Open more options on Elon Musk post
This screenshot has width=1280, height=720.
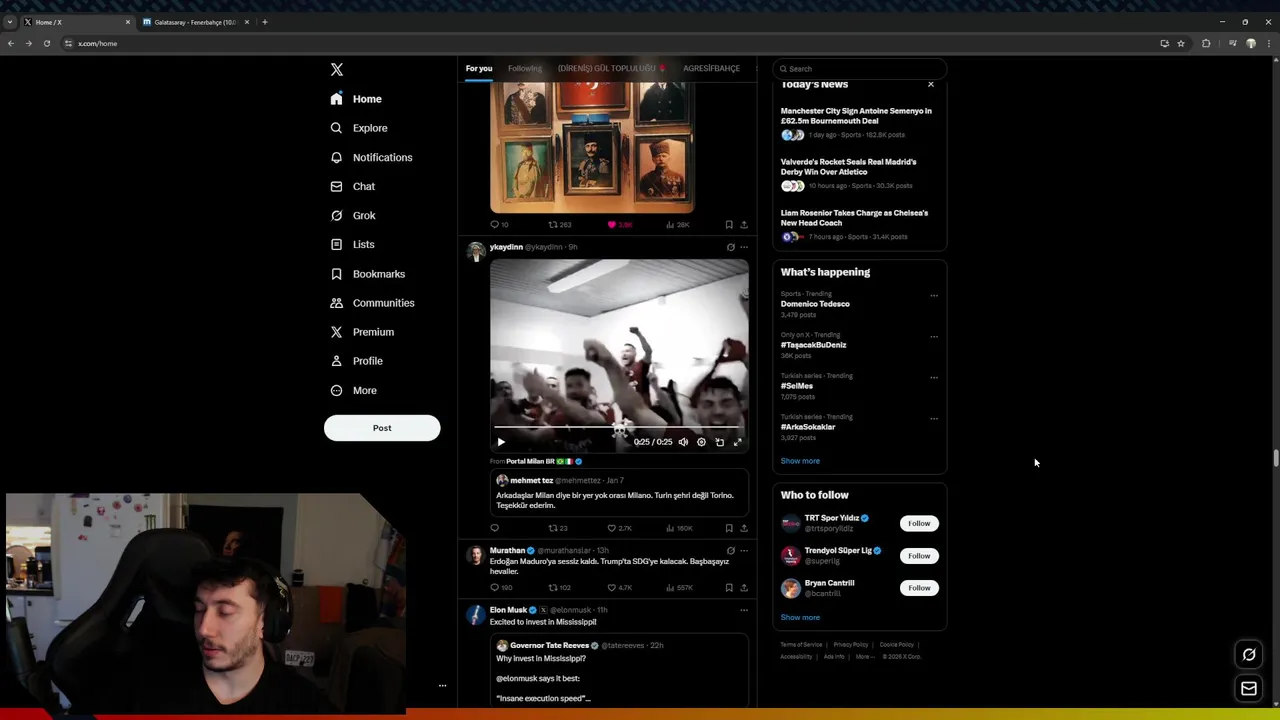tap(744, 610)
